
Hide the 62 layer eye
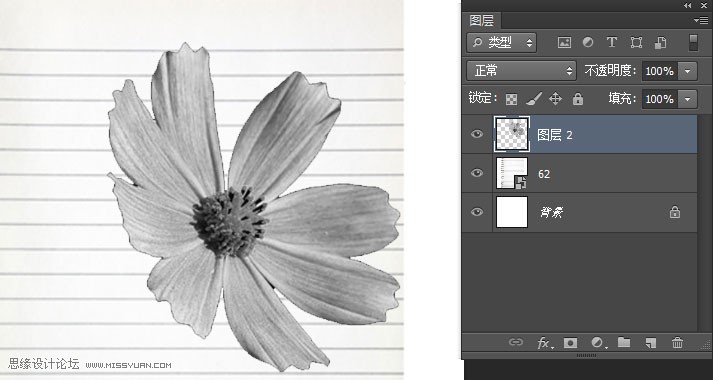477,173
